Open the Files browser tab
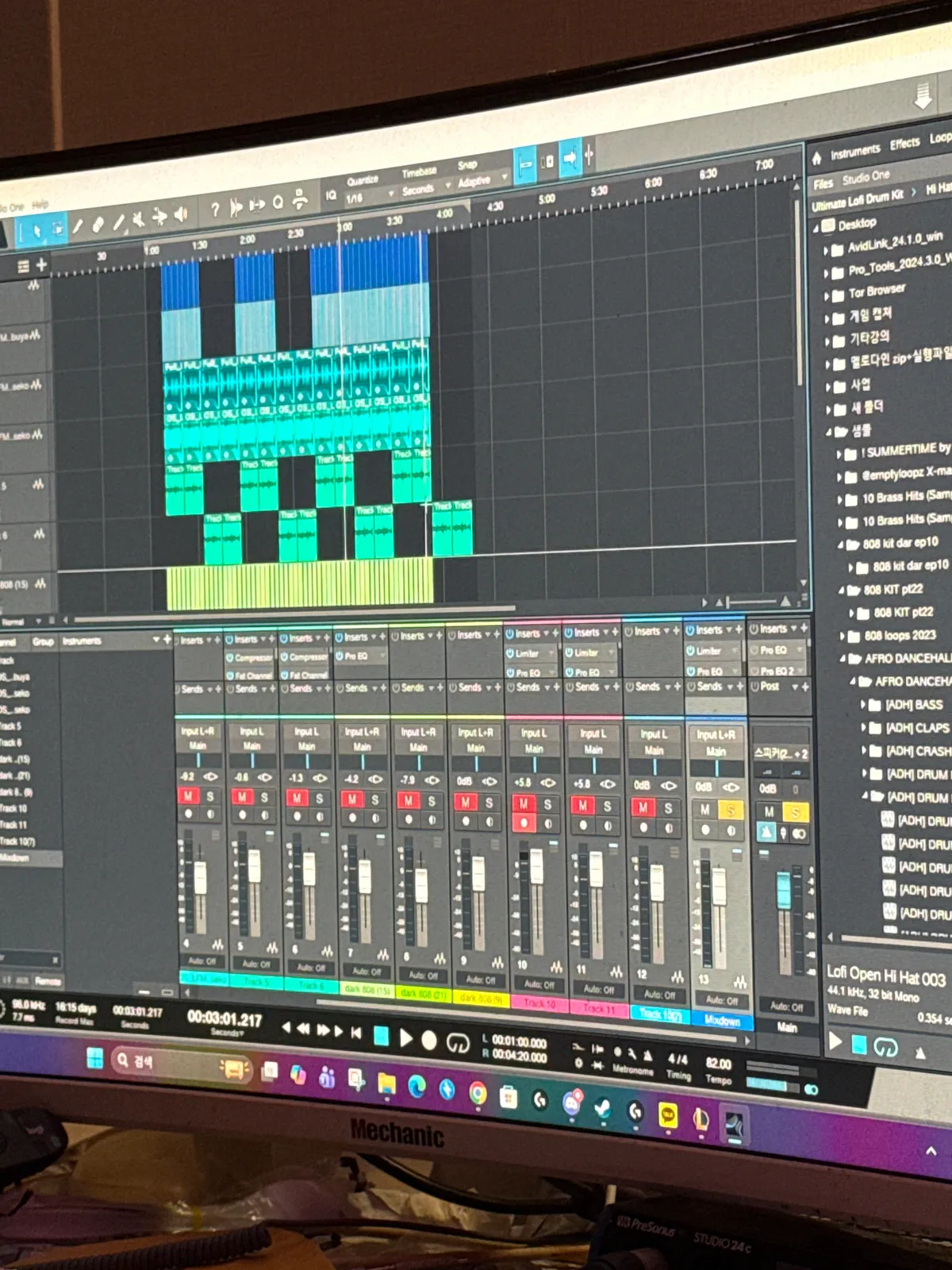The height and width of the screenshot is (1270, 952). 823,184
